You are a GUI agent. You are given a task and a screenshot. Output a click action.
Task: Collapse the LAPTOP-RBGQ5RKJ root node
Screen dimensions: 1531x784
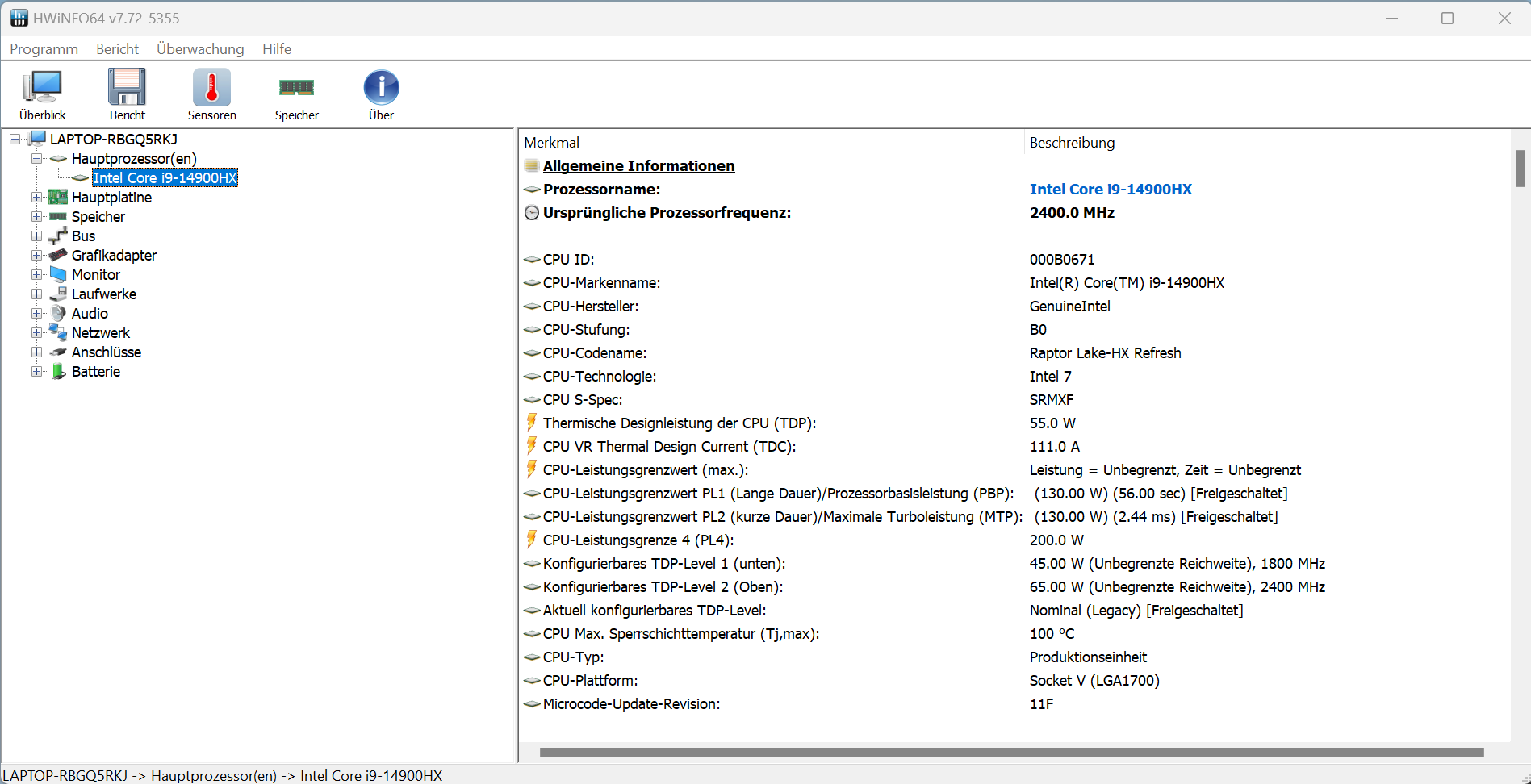tap(15, 140)
